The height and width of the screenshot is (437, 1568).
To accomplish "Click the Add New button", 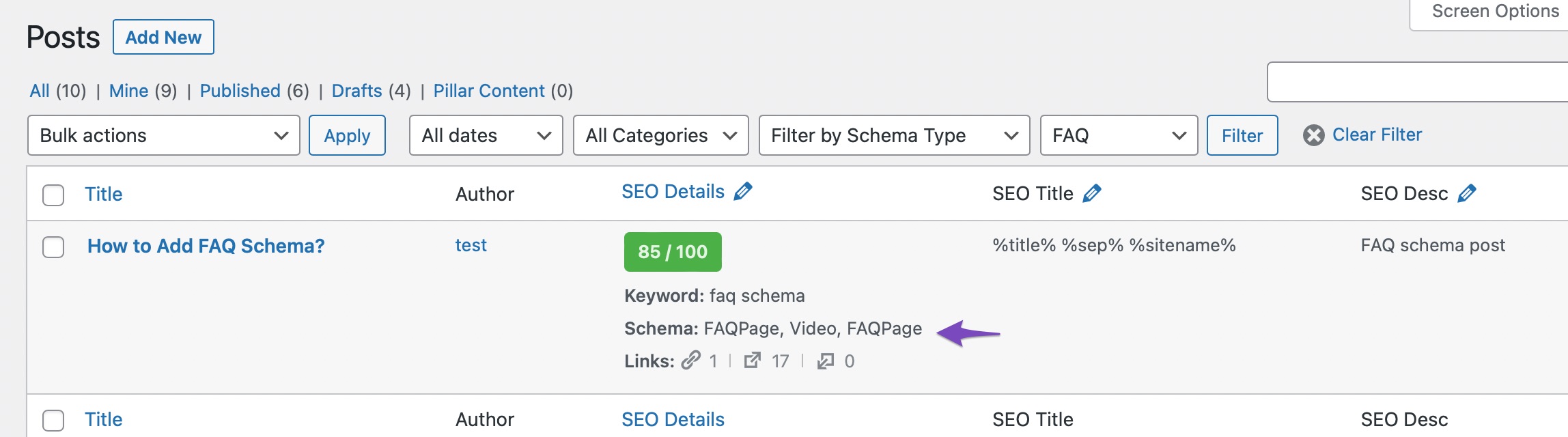I will tap(163, 37).
